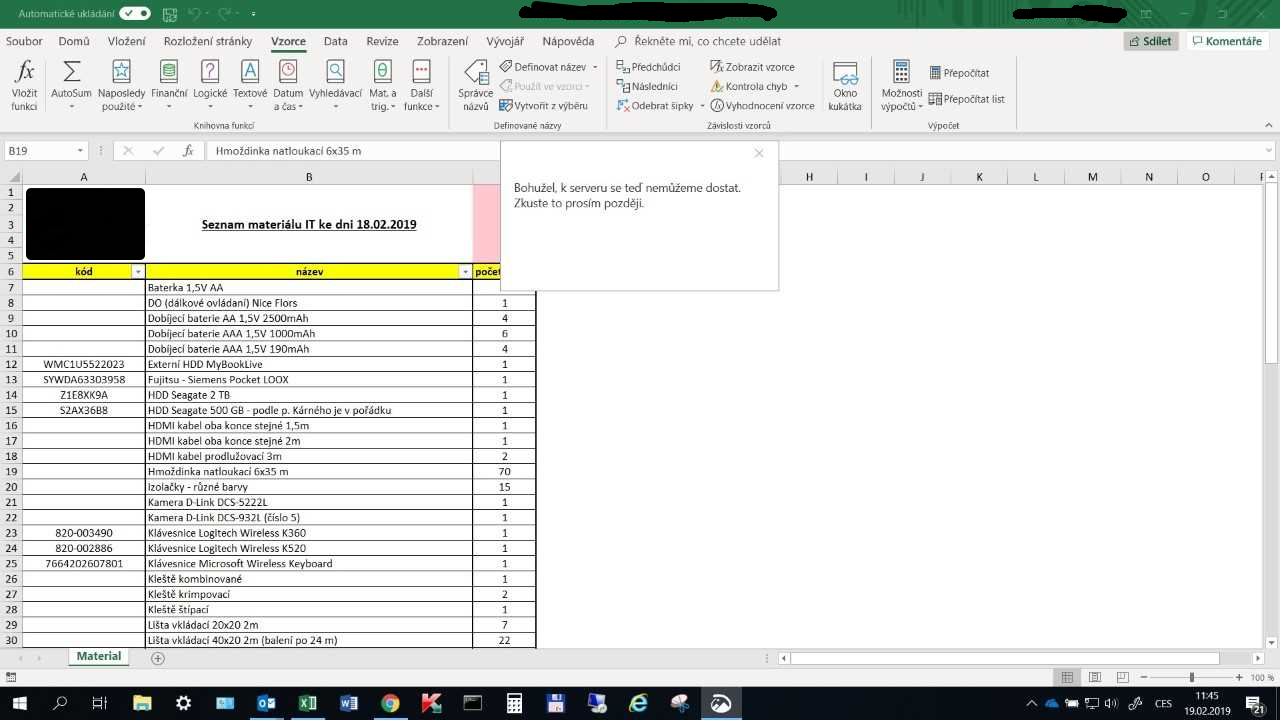The height and width of the screenshot is (720, 1280).
Task: Click Následníci trace dependents
Action: point(646,86)
